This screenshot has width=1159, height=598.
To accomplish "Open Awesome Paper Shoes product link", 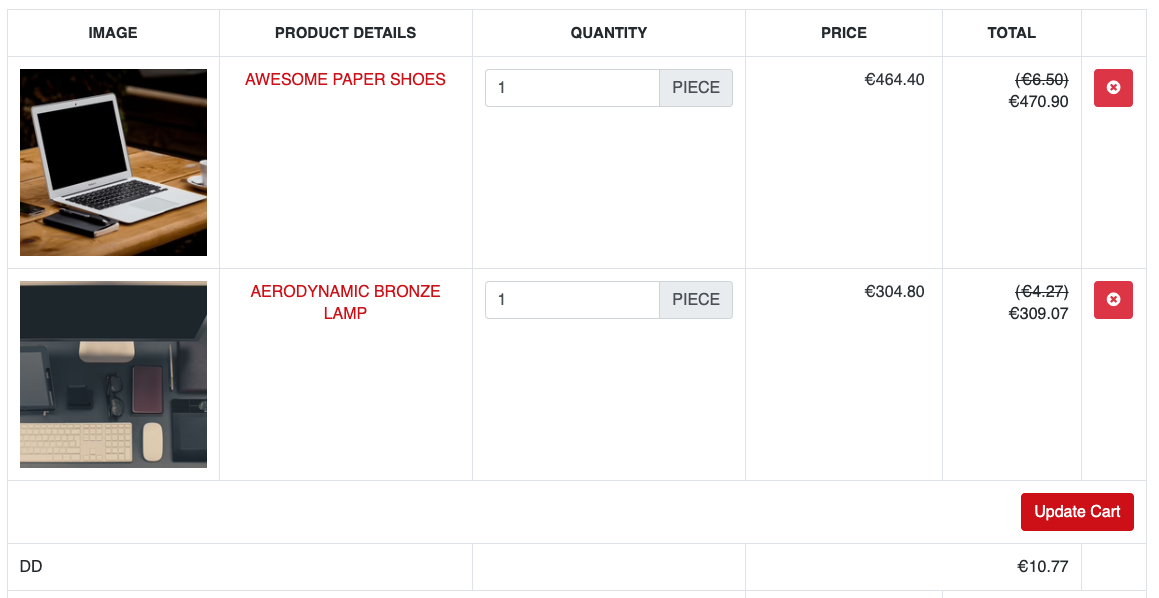I will click(x=345, y=80).
